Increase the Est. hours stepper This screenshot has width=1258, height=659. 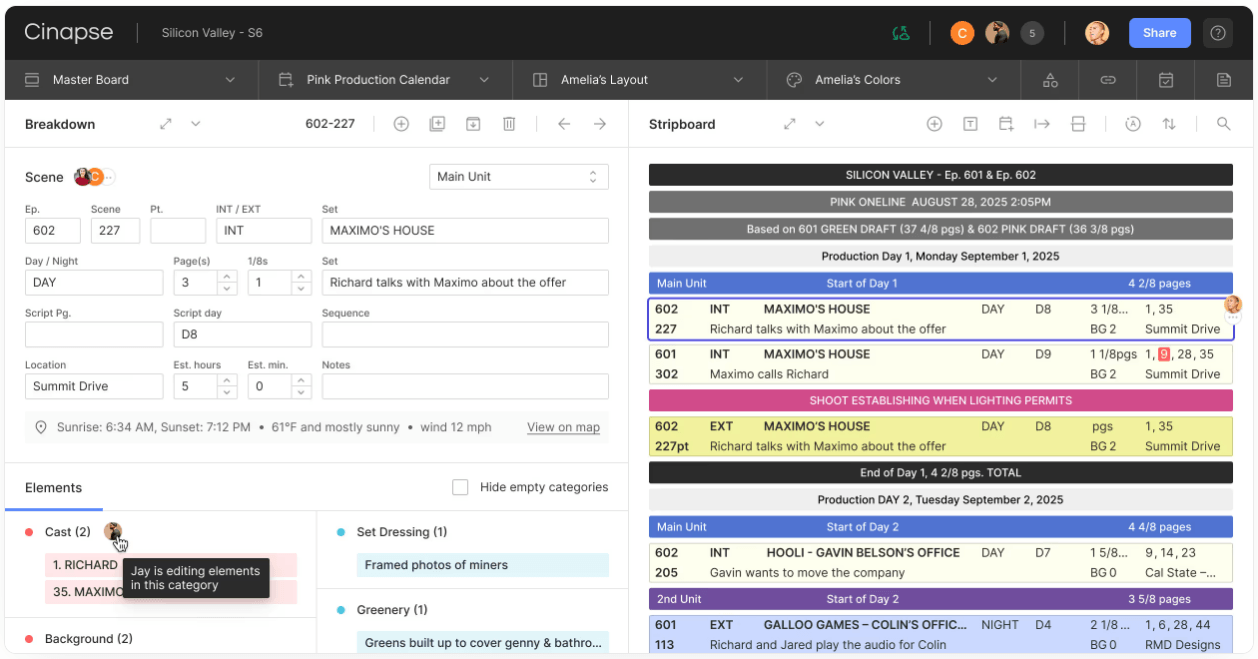(x=228, y=380)
